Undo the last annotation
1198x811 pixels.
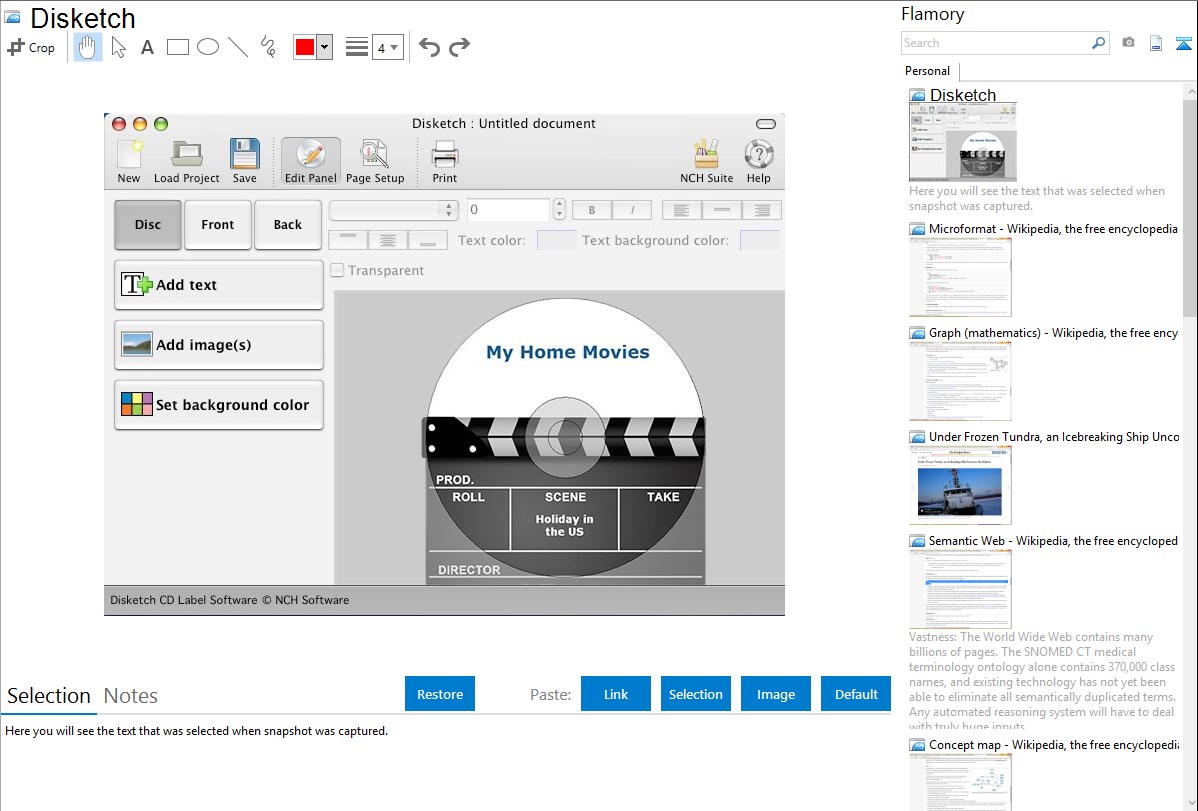(429, 47)
